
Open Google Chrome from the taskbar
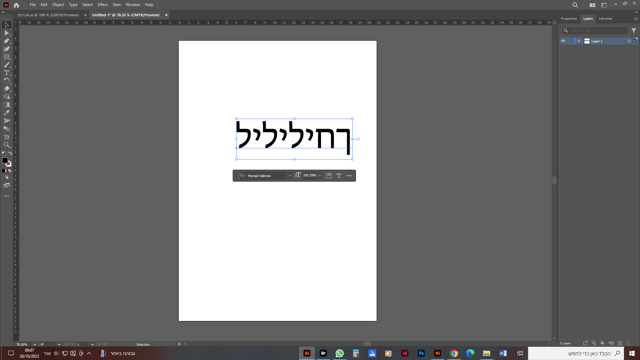(454, 353)
